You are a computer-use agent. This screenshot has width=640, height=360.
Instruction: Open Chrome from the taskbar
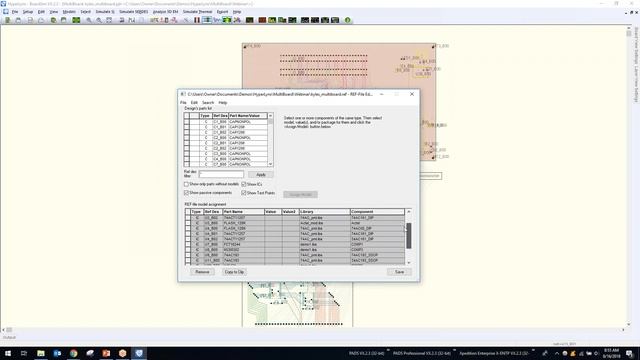click(x=73, y=353)
